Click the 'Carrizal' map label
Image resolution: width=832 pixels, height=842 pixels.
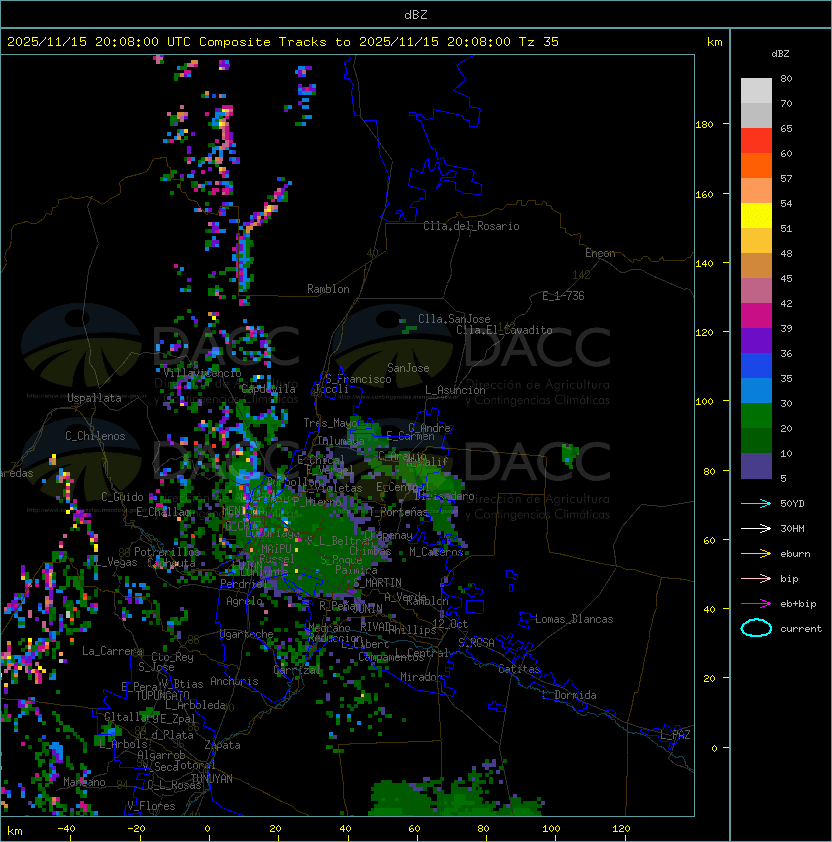click(x=297, y=670)
